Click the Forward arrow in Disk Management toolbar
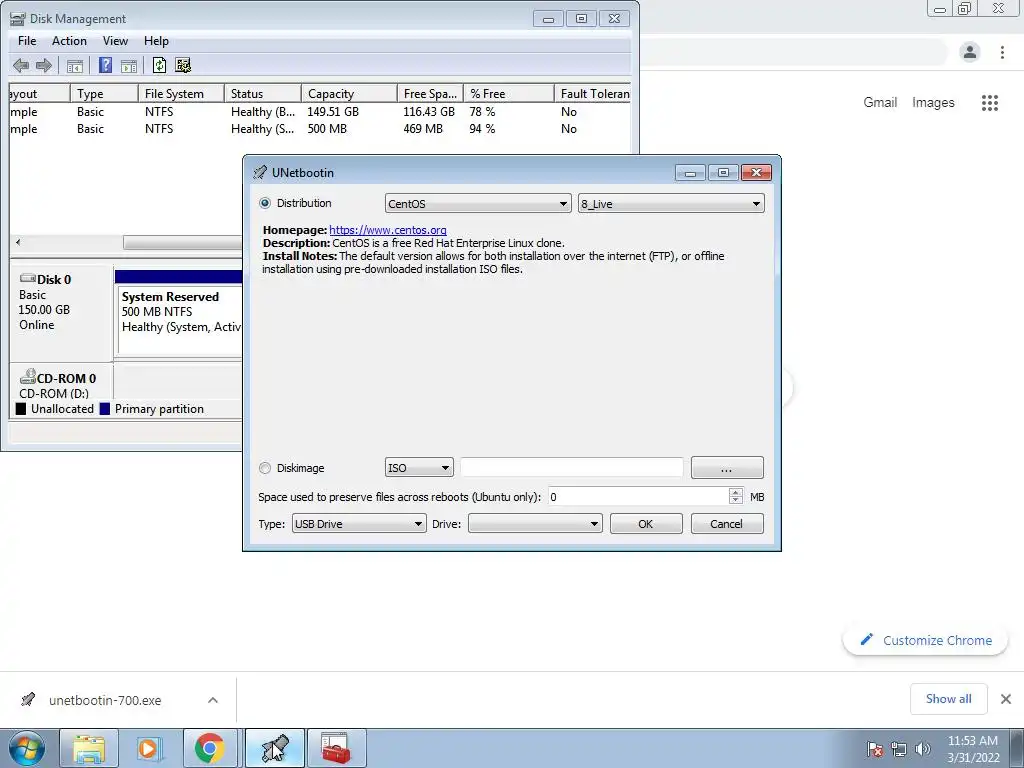 coord(44,65)
